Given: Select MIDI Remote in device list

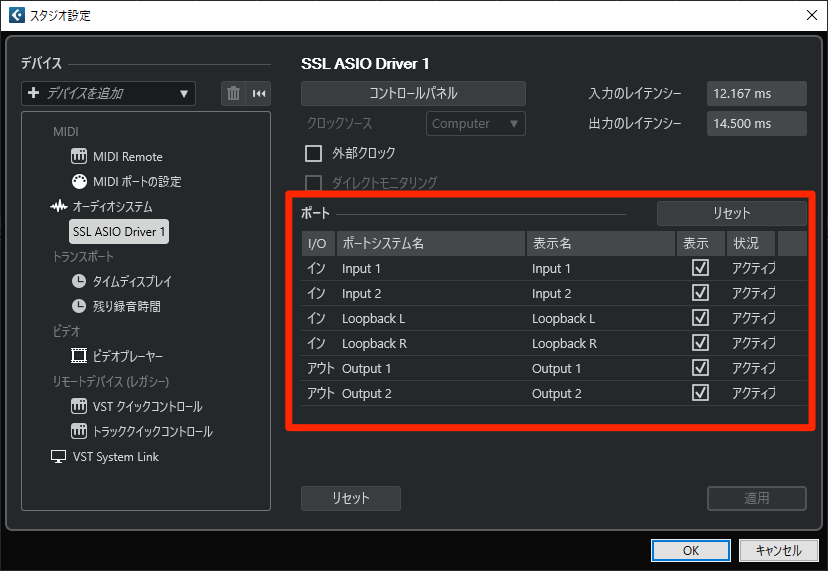Looking at the screenshot, I should pos(127,157).
